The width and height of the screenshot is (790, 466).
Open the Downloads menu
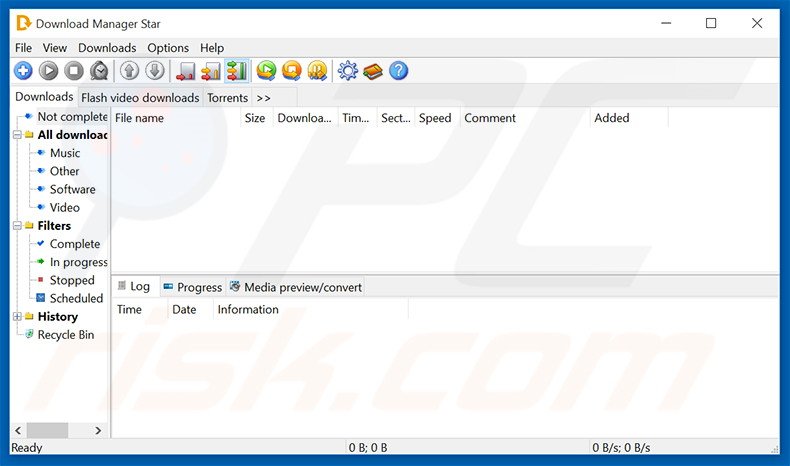tap(107, 48)
